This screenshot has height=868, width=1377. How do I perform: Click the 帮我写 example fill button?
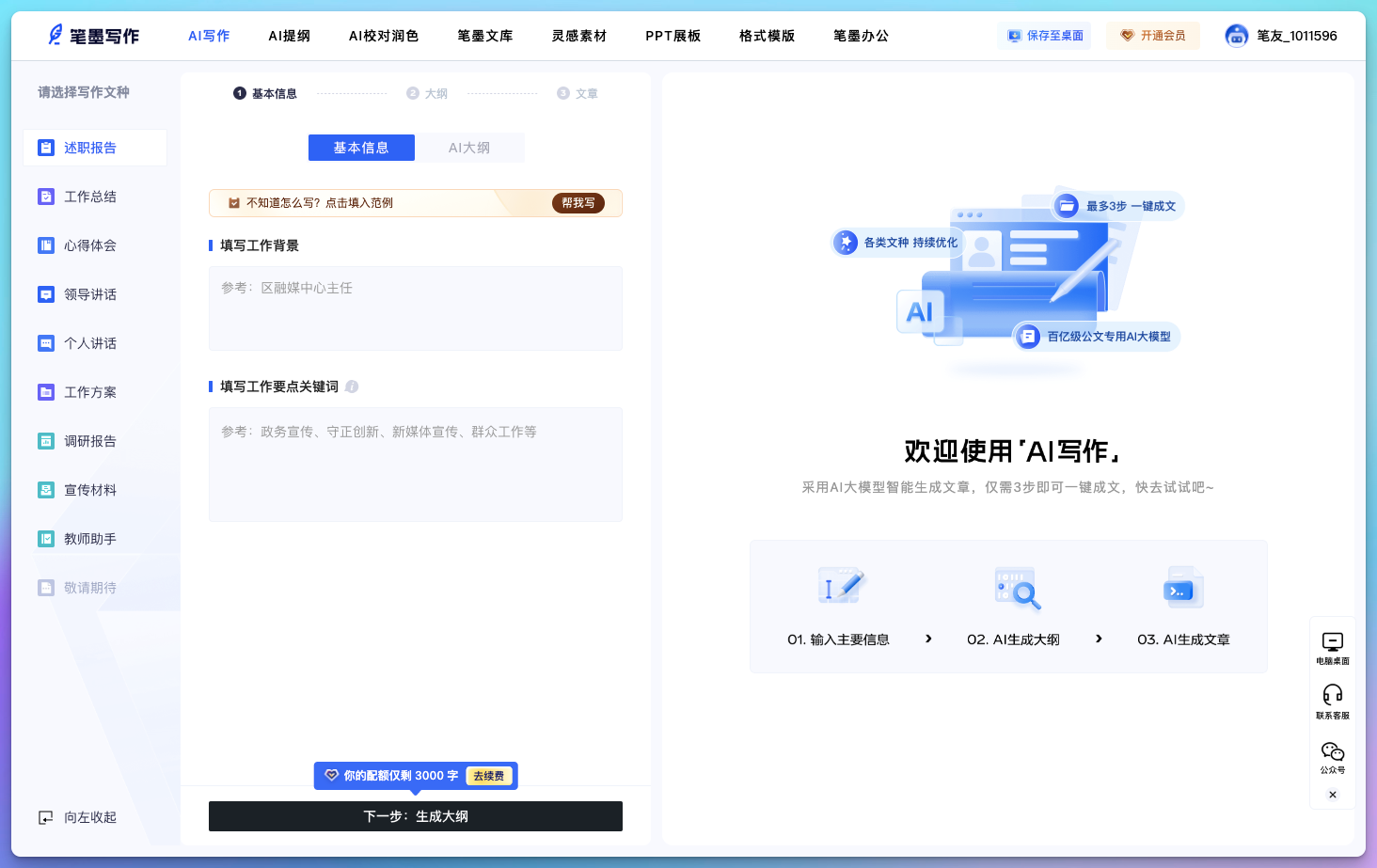(578, 203)
